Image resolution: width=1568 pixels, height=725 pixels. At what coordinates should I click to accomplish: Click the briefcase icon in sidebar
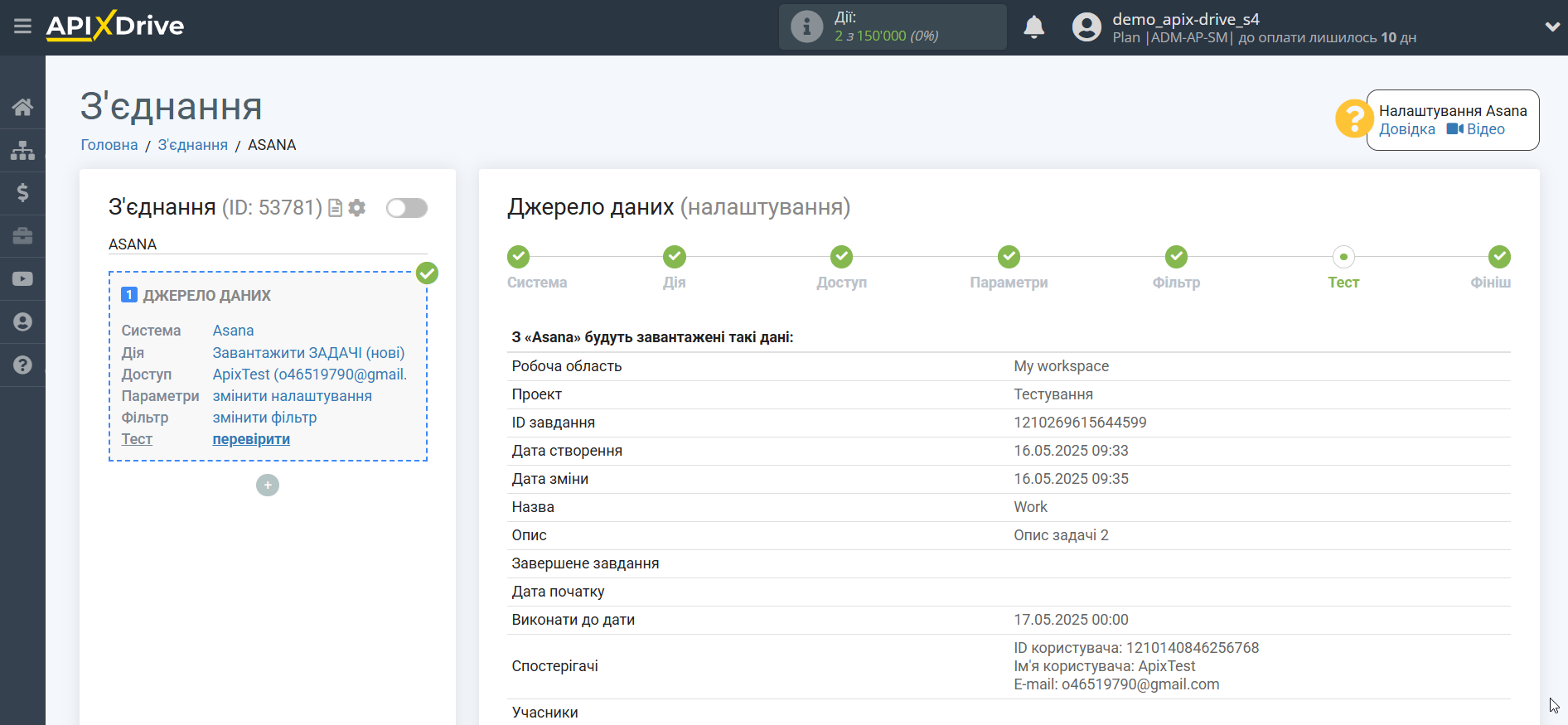(22, 236)
